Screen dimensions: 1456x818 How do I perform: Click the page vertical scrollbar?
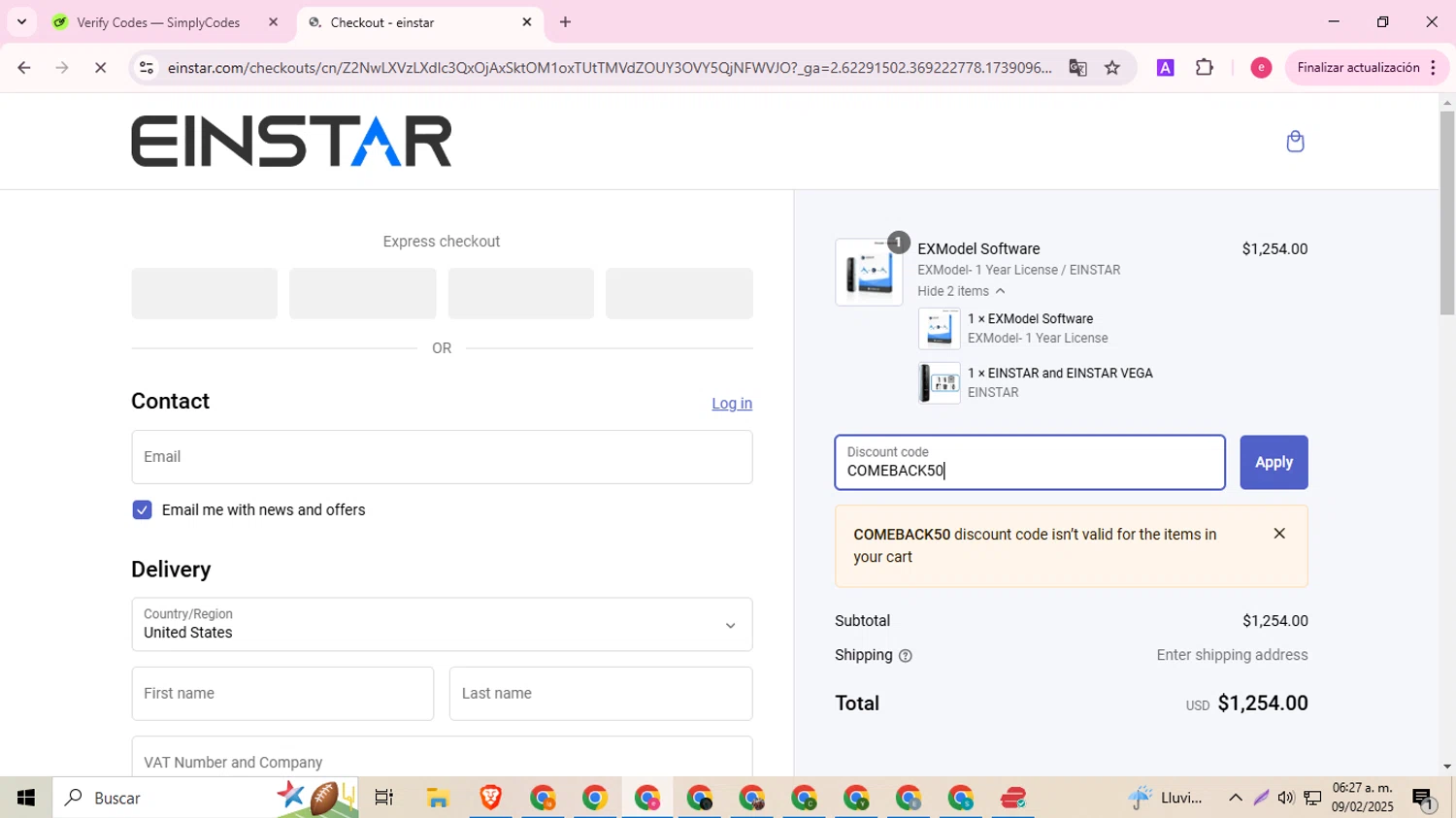pos(1447,213)
